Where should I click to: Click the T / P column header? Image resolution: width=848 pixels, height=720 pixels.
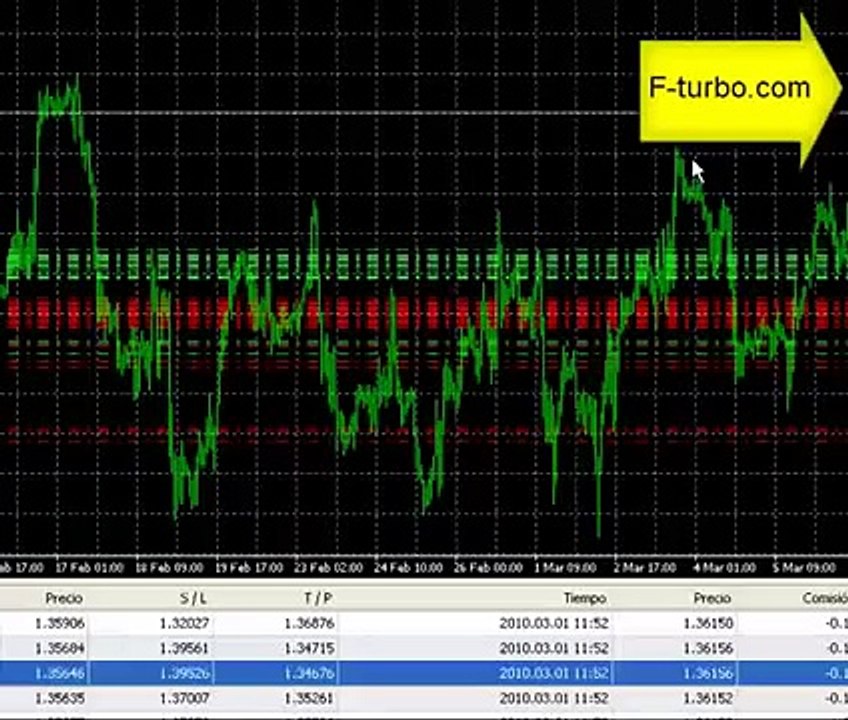pyautogui.click(x=318, y=598)
